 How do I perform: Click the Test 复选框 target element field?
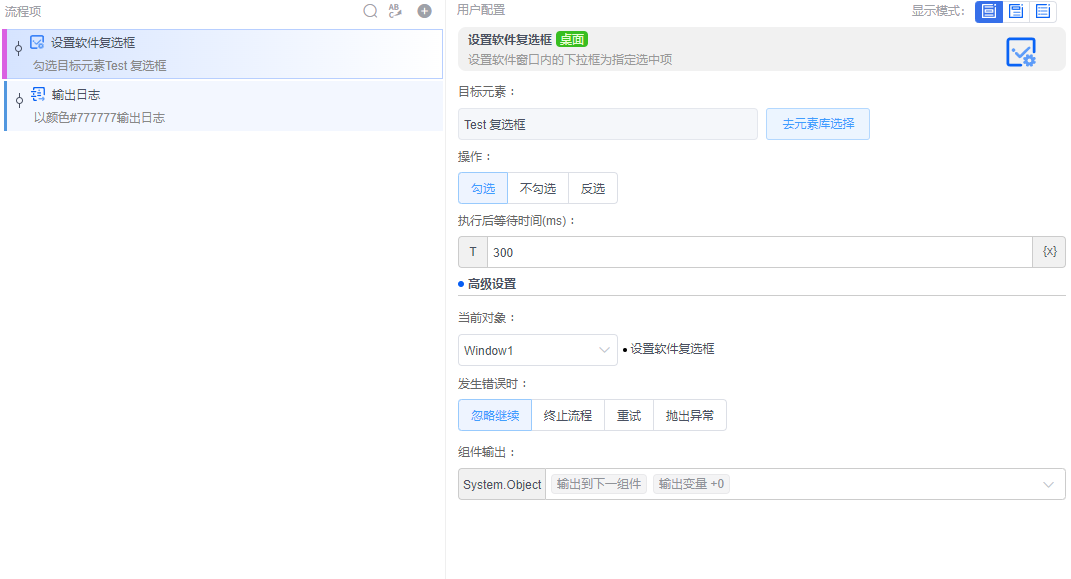608,123
